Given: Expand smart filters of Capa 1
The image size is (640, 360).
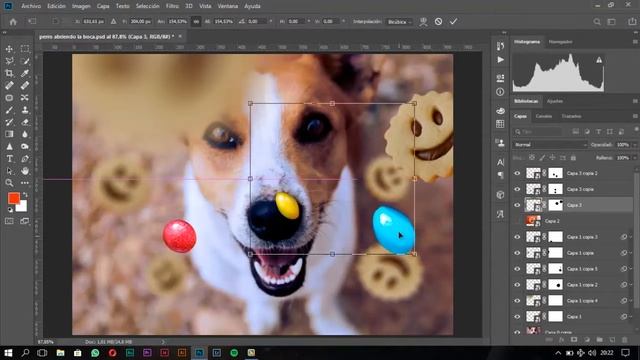Looking at the screenshot, I should click(x=631, y=317).
